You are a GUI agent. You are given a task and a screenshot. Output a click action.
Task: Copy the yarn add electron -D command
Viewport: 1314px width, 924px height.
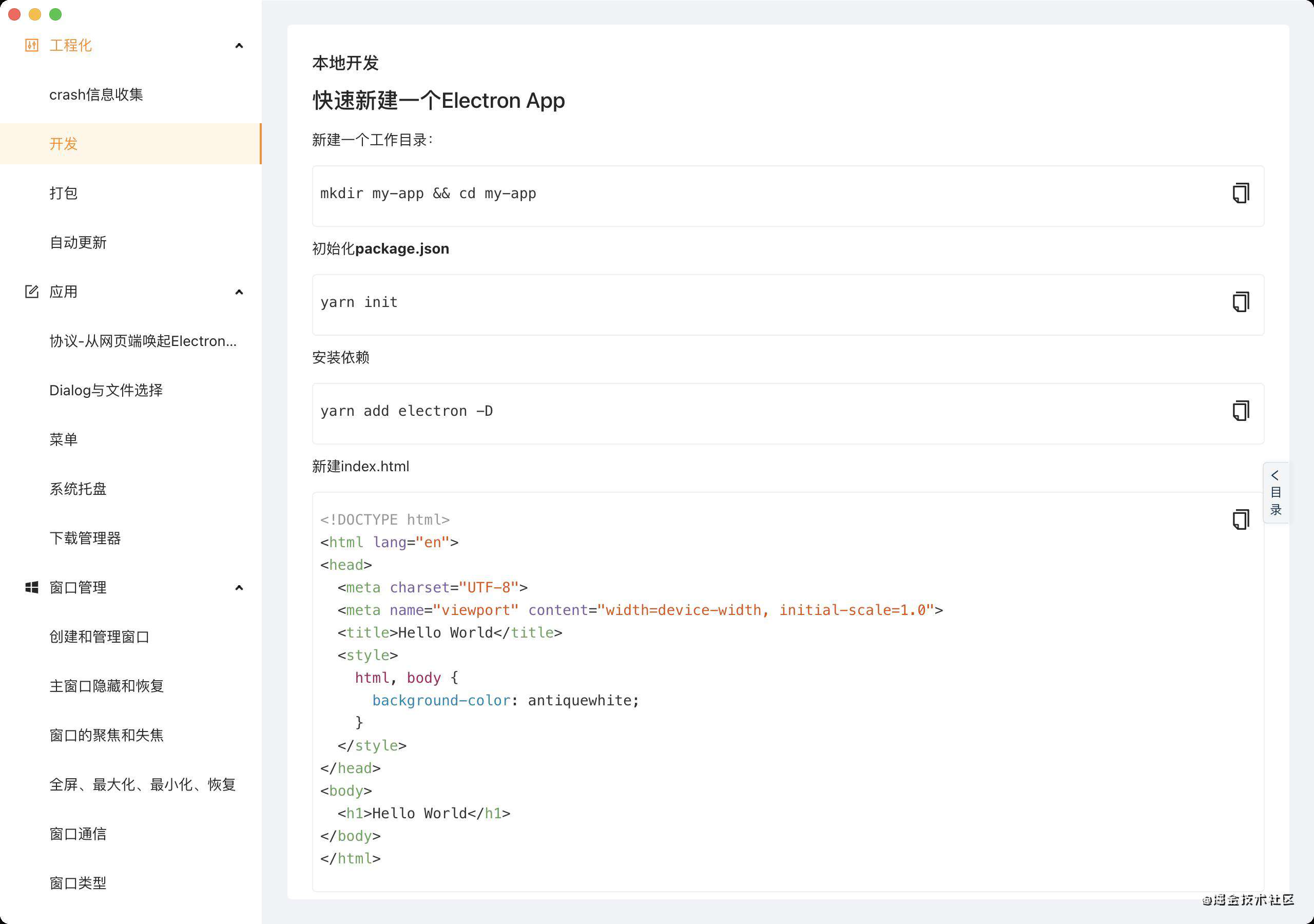click(1240, 411)
